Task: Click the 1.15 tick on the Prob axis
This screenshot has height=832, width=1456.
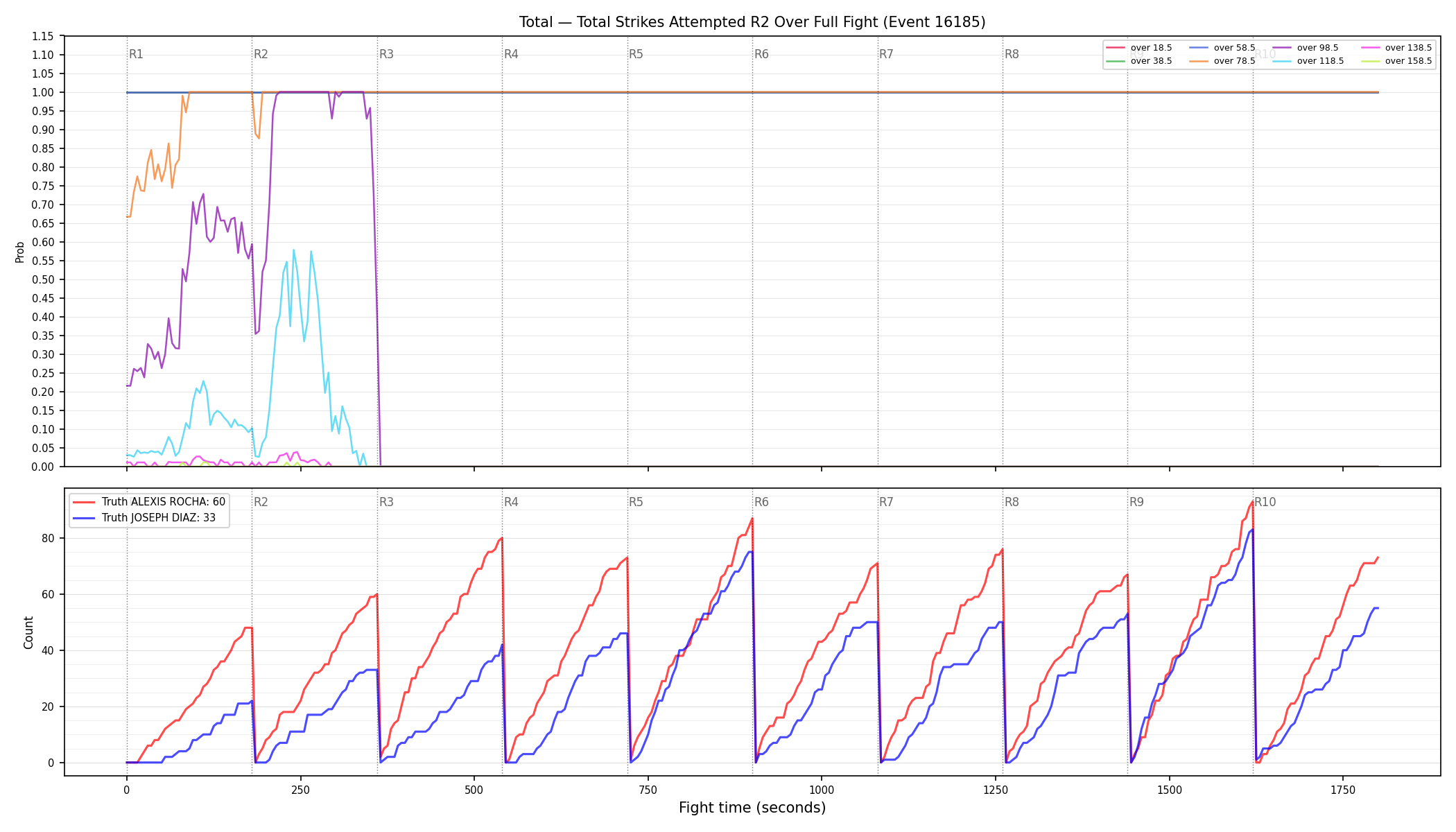Action: (42, 36)
